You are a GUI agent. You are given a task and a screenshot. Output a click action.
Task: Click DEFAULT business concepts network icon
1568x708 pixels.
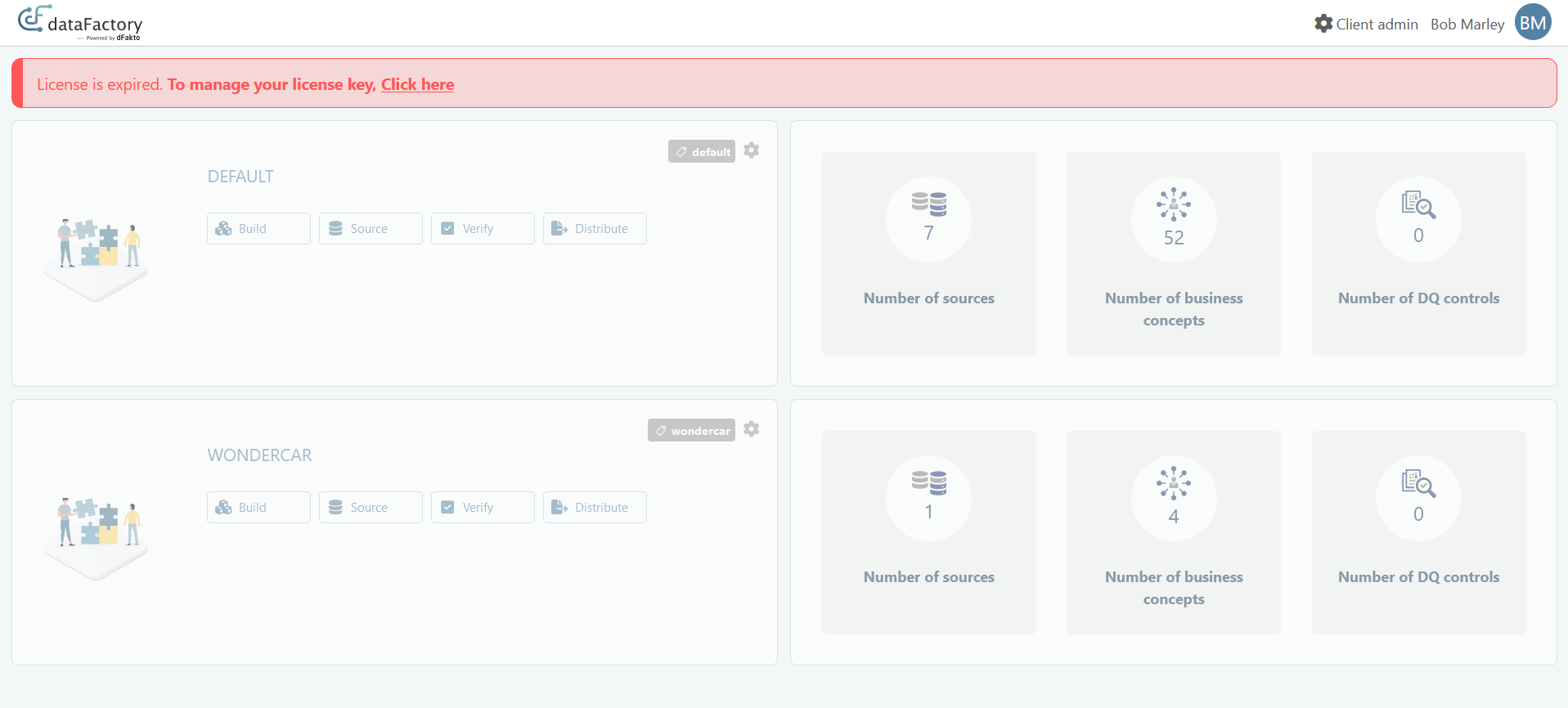1173,204
